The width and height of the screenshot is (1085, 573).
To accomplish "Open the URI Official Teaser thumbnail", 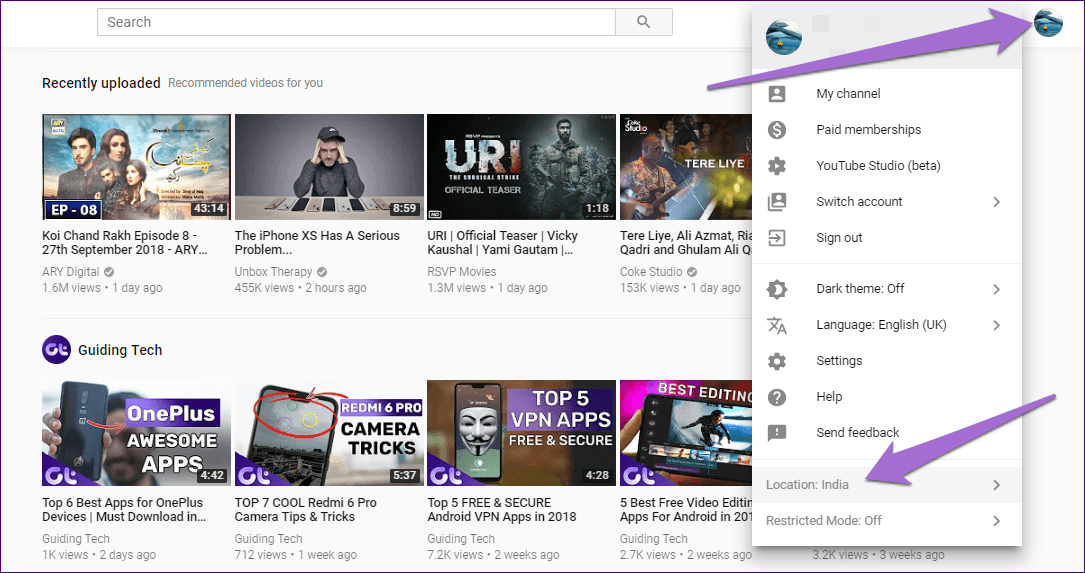I will [521, 167].
